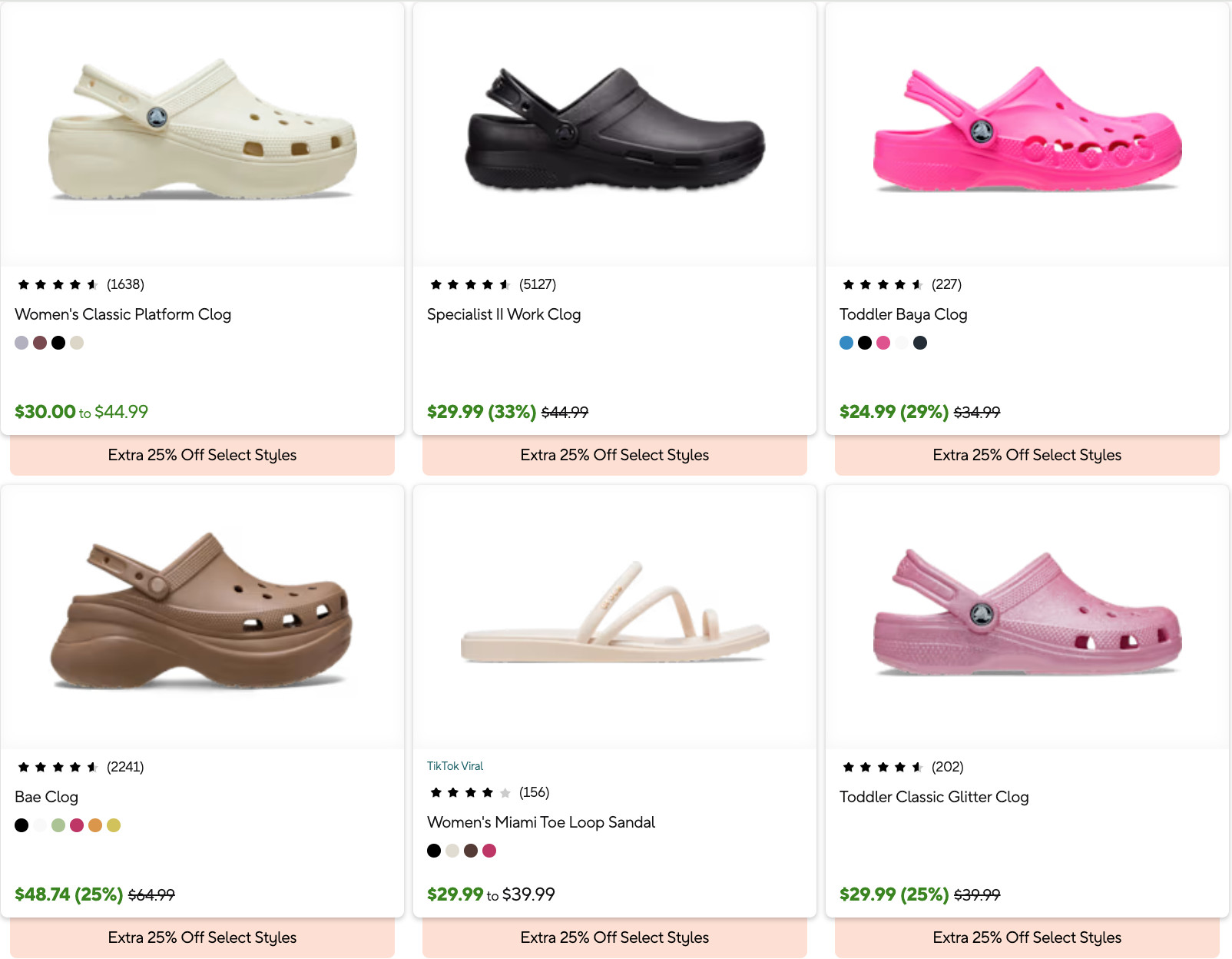The image size is (1232, 959).
Task: Open the Toddler Classic Glitter Clog link
Action: pos(934,797)
